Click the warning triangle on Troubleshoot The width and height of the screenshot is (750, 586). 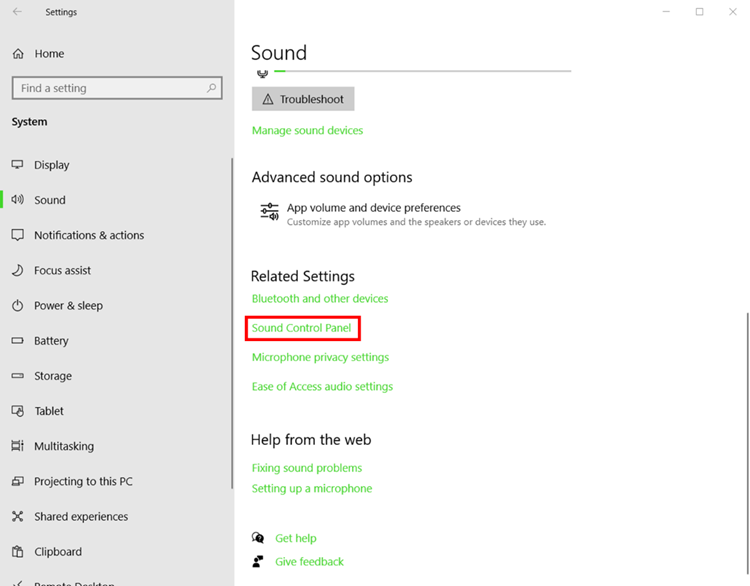tap(268, 99)
